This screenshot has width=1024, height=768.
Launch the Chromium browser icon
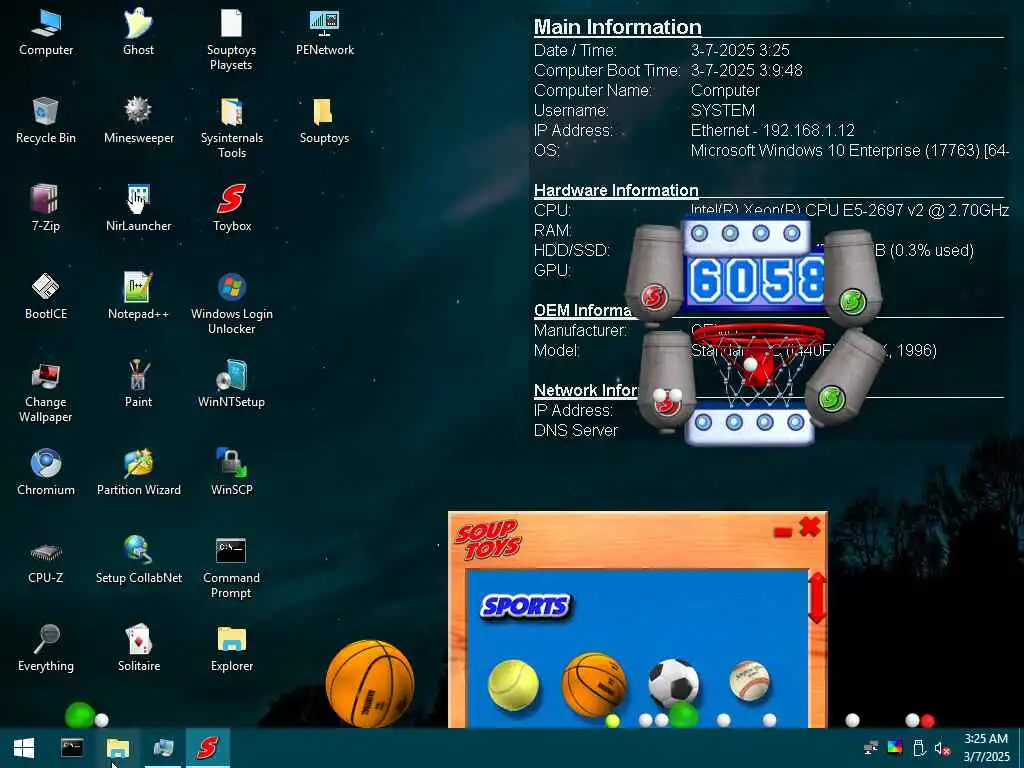46,472
